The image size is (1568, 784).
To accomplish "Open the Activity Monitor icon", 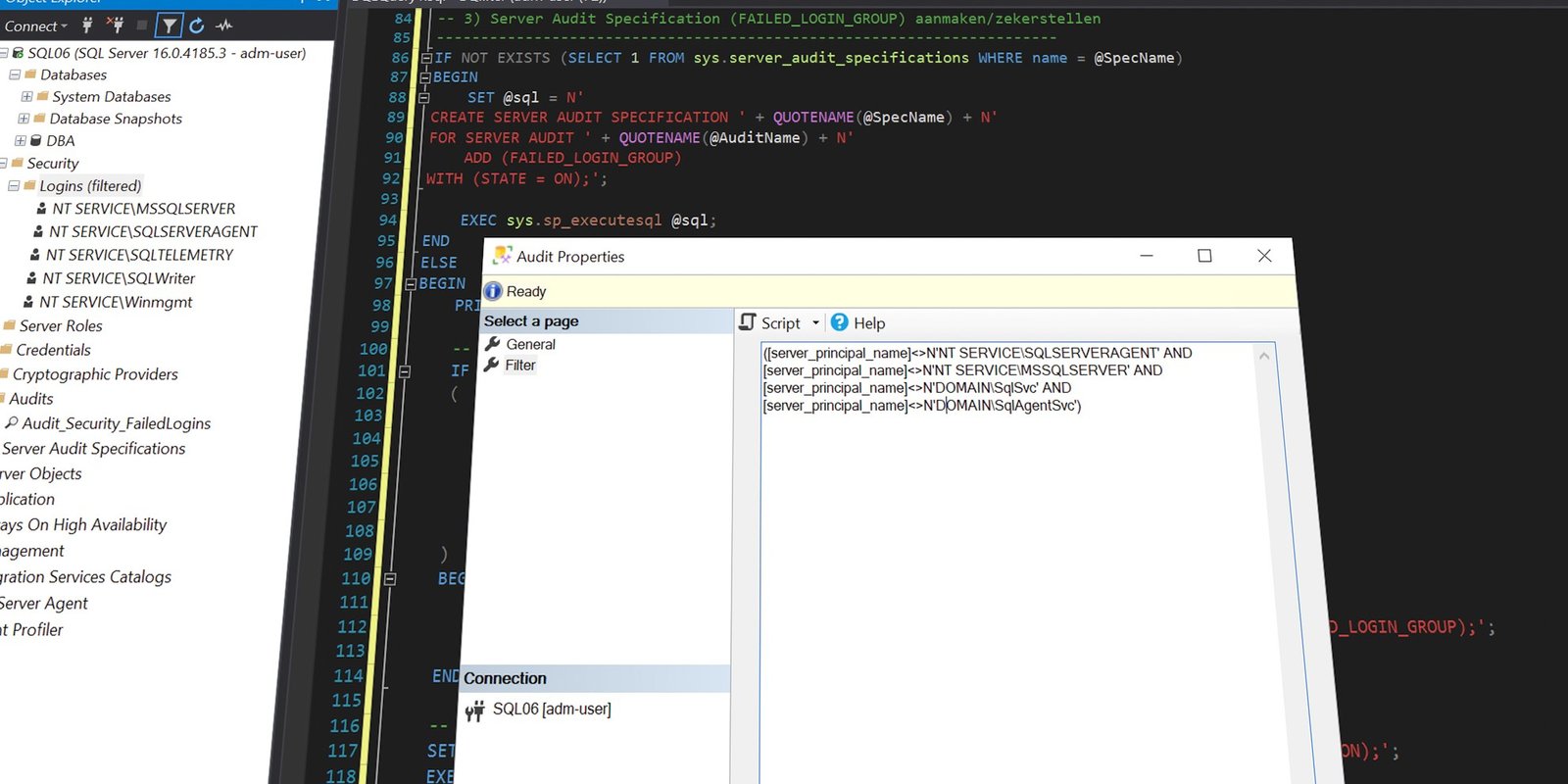I will click(224, 25).
